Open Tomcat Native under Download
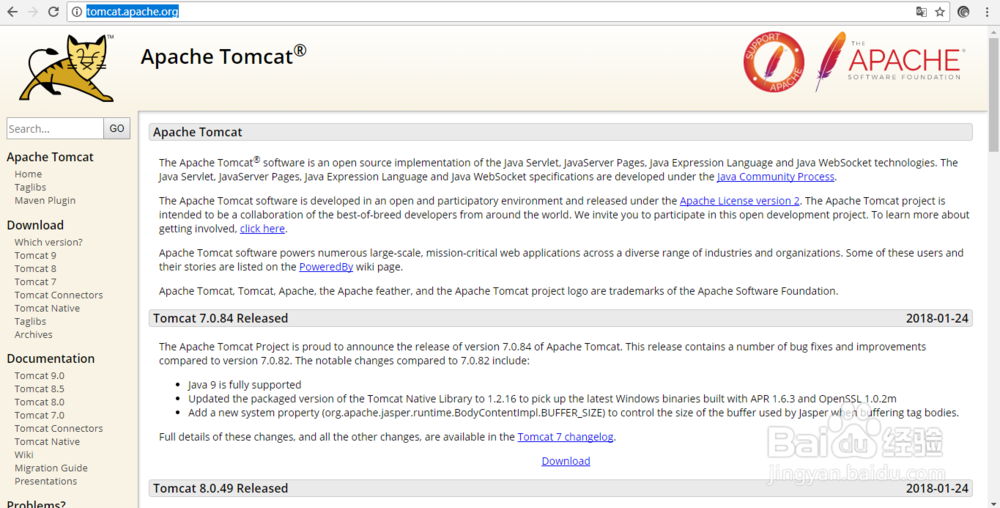Screen dimensions: 1000x508 (x=47, y=308)
